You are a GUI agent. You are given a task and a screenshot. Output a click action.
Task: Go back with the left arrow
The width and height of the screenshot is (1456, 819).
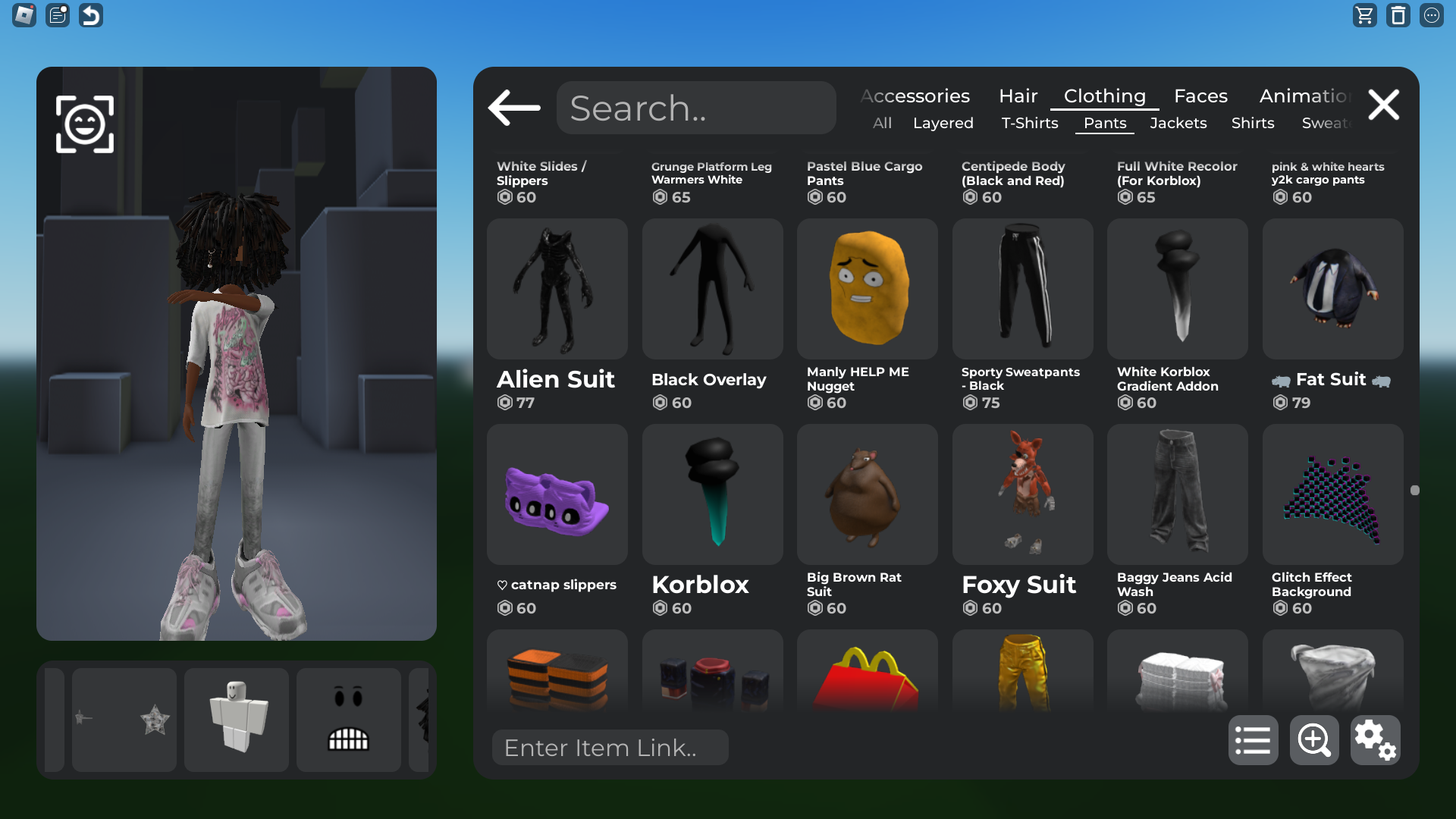tap(514, 107)
